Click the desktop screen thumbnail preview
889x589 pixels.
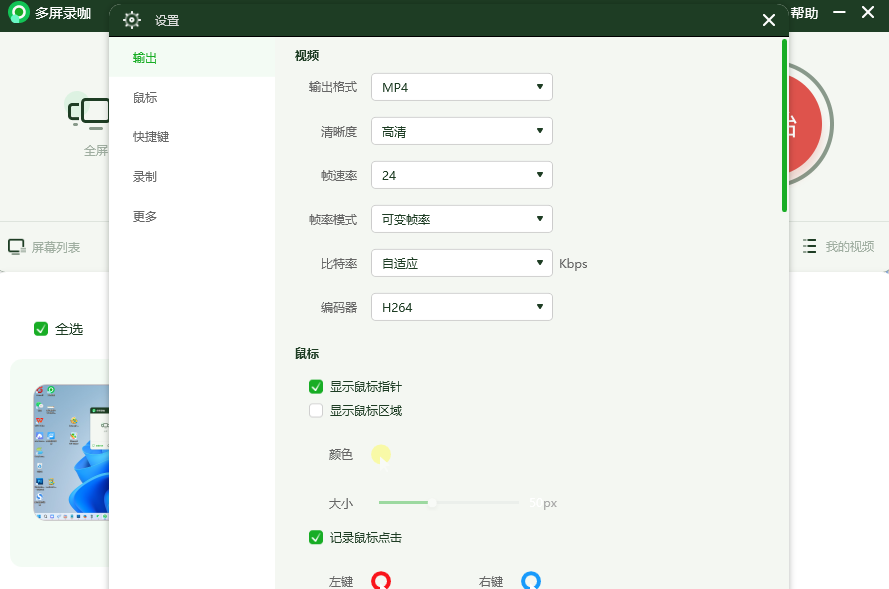[71, 452]
